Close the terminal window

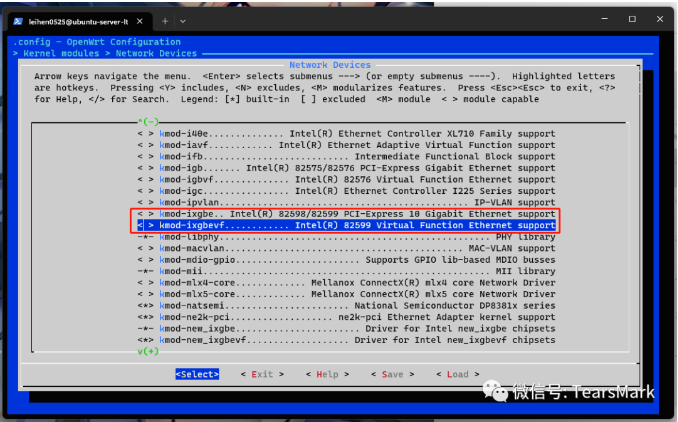(660, 19)
